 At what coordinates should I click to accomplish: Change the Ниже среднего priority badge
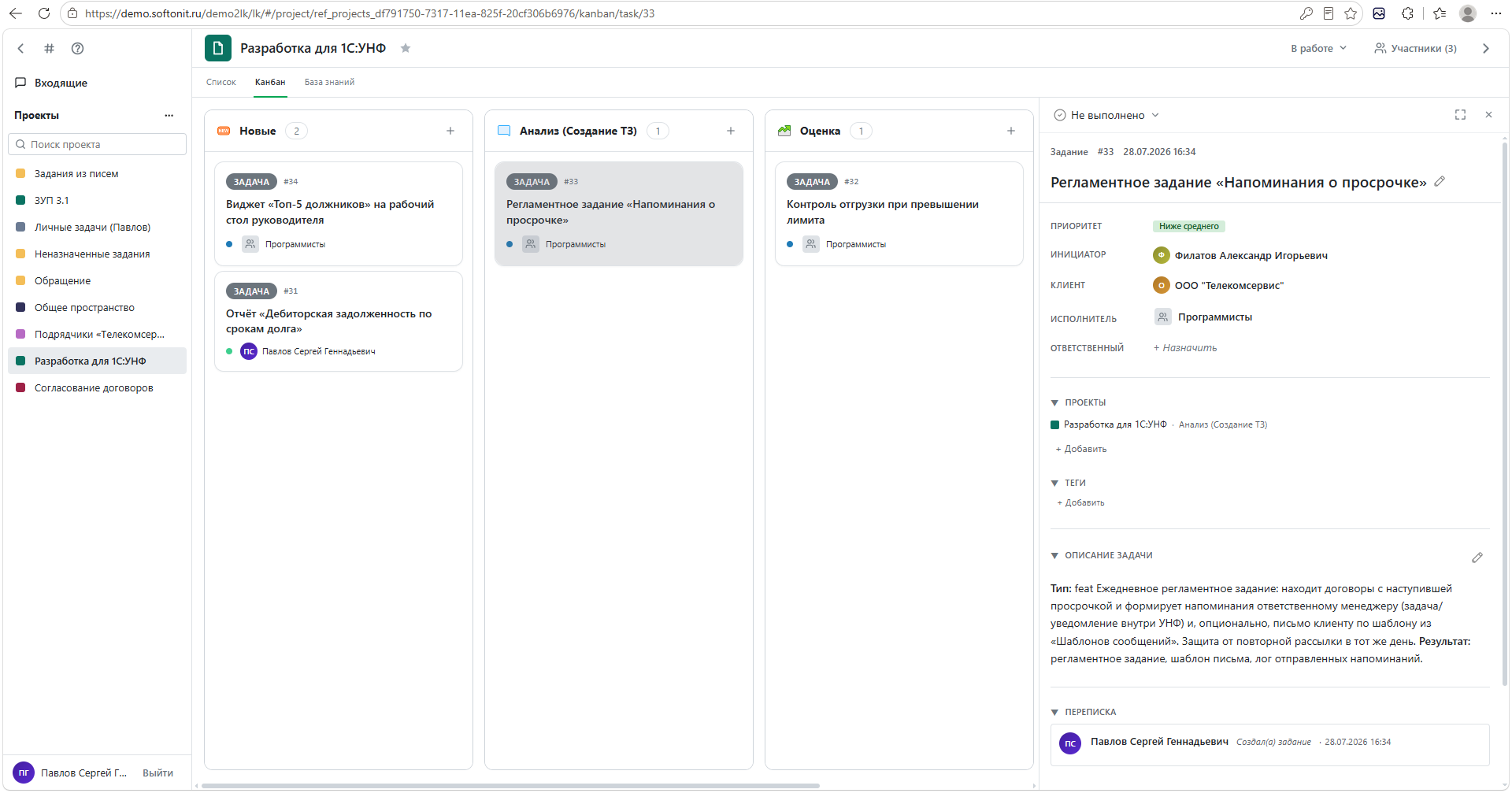pos(1189,226)
